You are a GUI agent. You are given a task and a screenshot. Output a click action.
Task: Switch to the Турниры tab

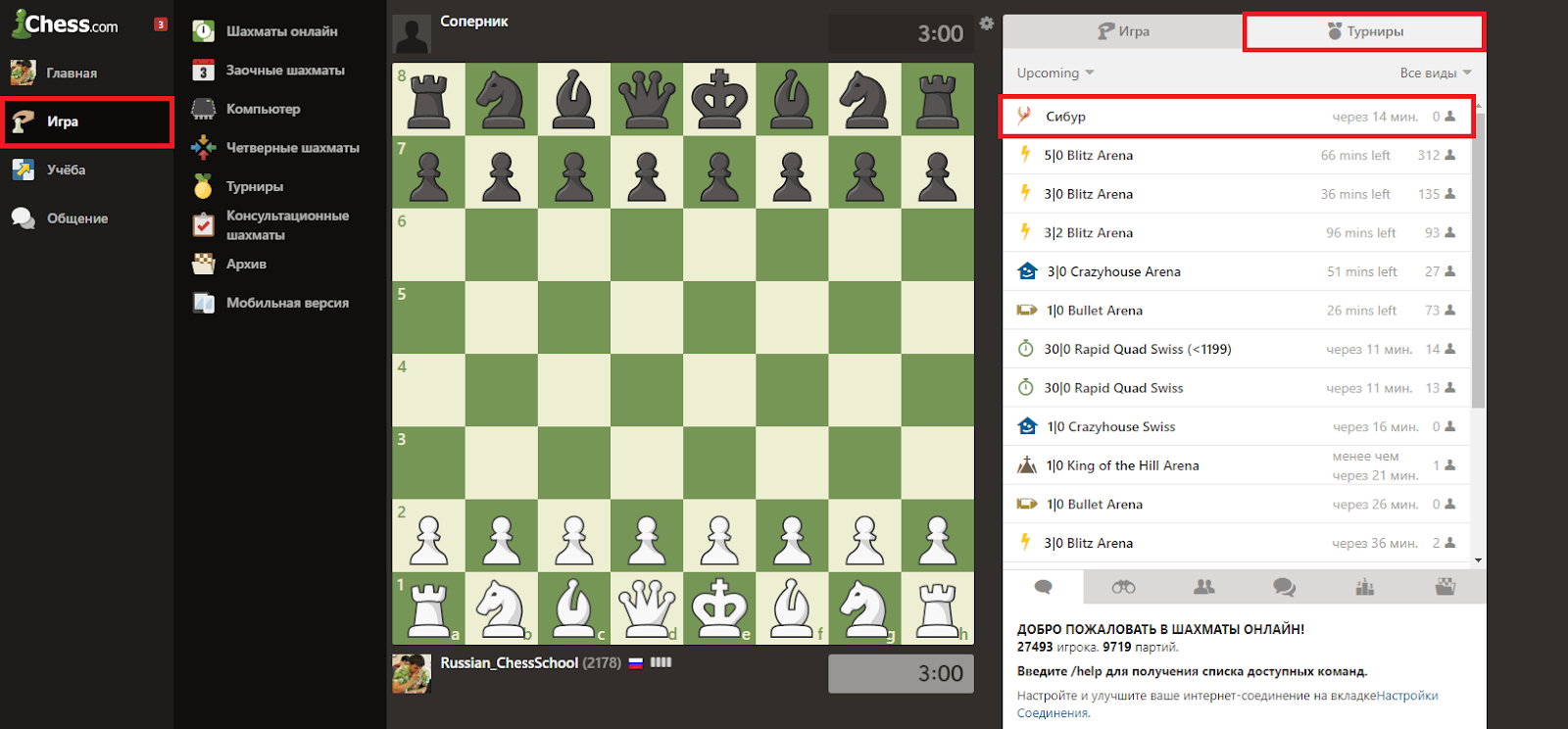pos(1365,31)
